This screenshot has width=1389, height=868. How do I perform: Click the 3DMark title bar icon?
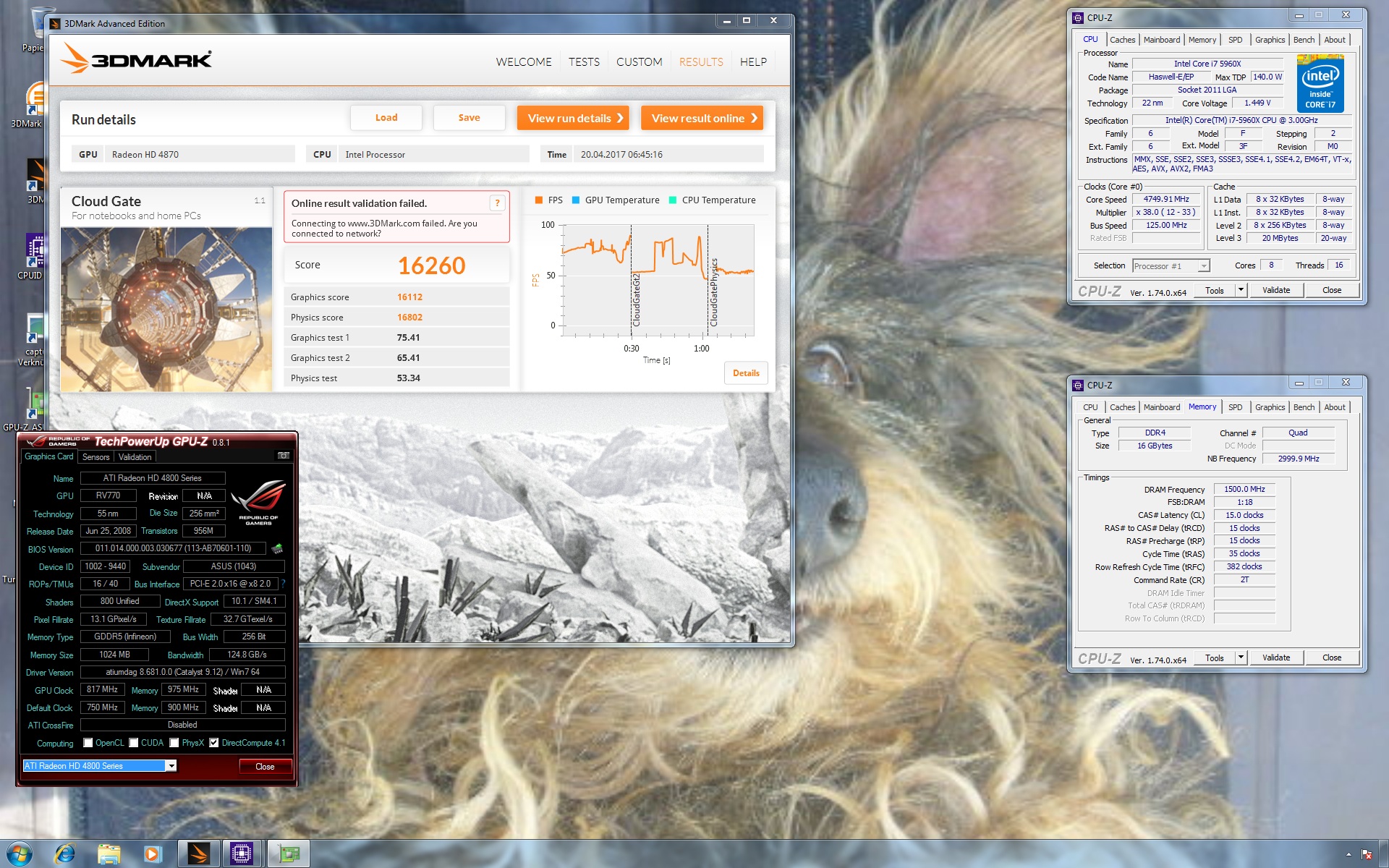point(55,23)
